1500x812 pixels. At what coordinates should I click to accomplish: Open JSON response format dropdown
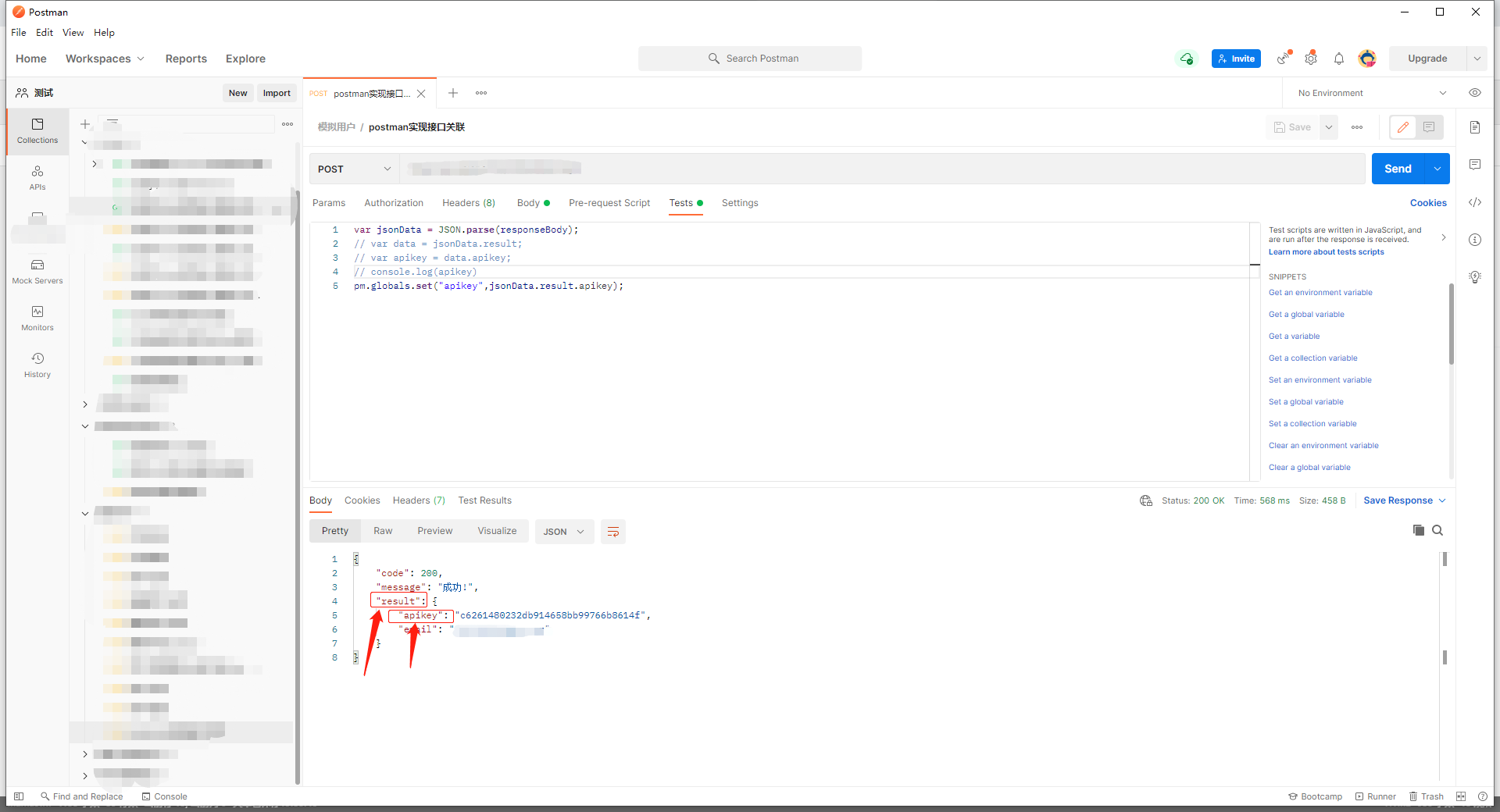pos(564,532)
